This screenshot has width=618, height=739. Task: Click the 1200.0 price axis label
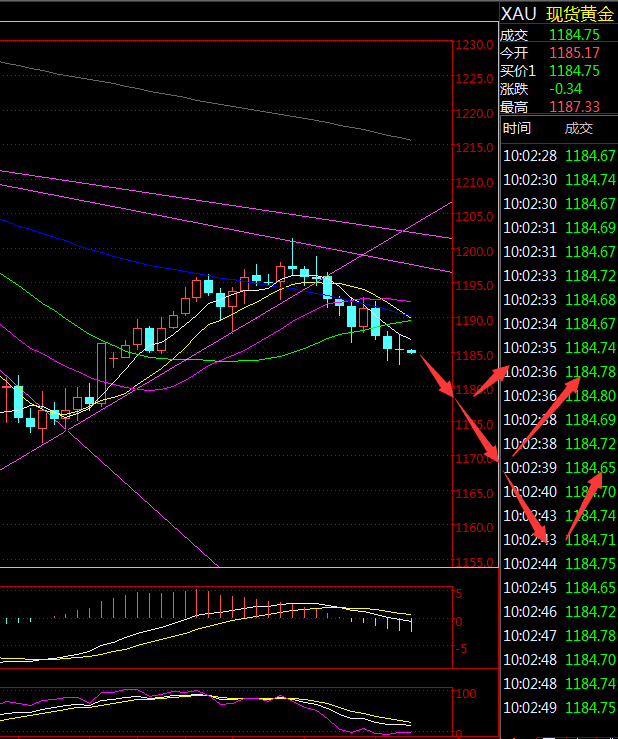tap(474, 251)
